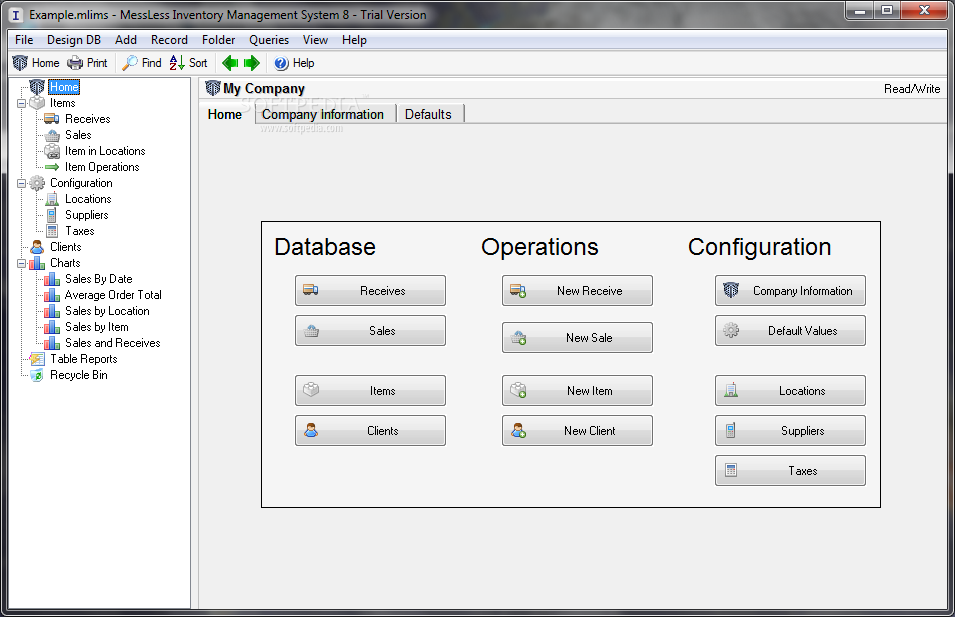
Task: Click the Table Reports icon in tree
Action: click(x=37, y=359)
